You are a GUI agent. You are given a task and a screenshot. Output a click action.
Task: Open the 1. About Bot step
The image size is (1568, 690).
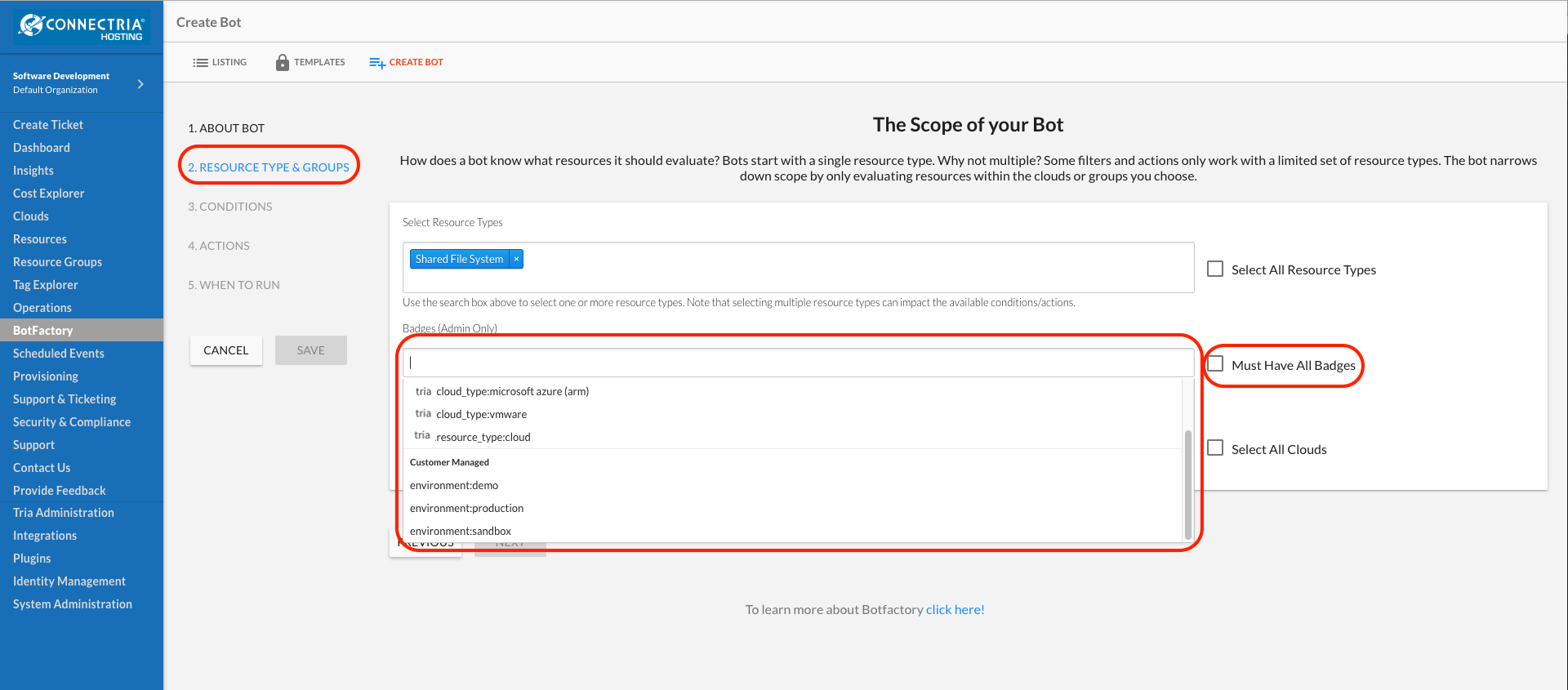226,128
